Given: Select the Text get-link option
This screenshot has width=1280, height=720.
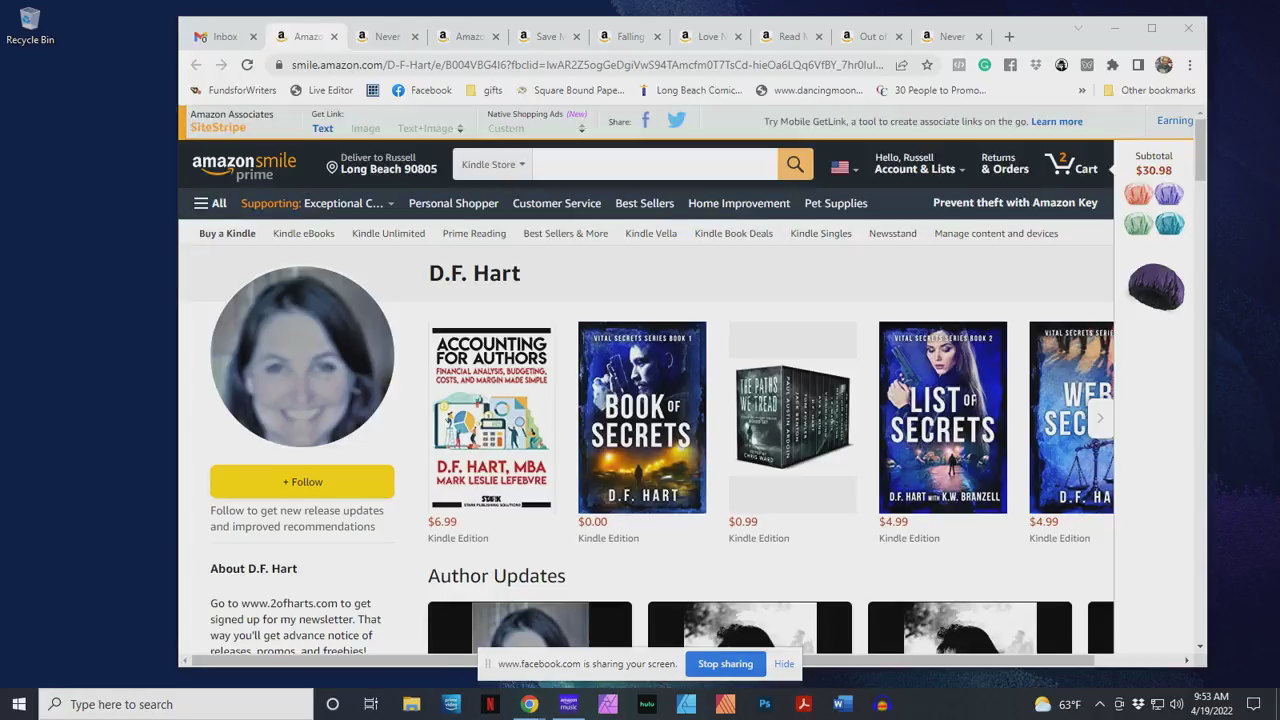Looking at the screenshot, I should pyautogui.click(x=322, y=128).
